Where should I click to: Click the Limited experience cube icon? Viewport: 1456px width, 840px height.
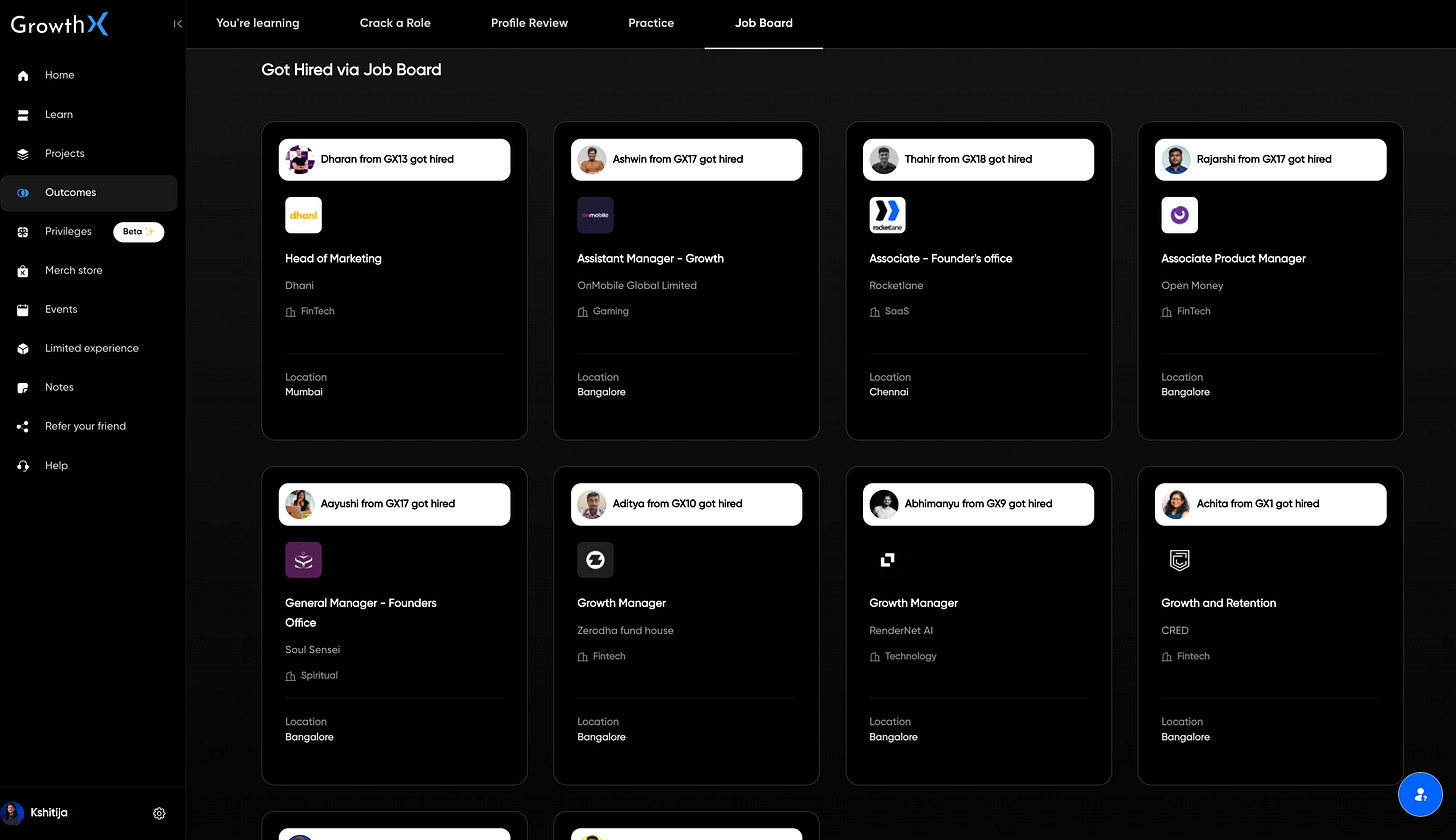(23, 349)
